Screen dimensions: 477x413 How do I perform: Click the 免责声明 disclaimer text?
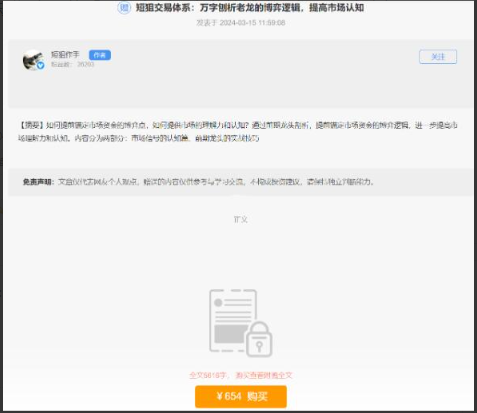click(x=198, y=182)
